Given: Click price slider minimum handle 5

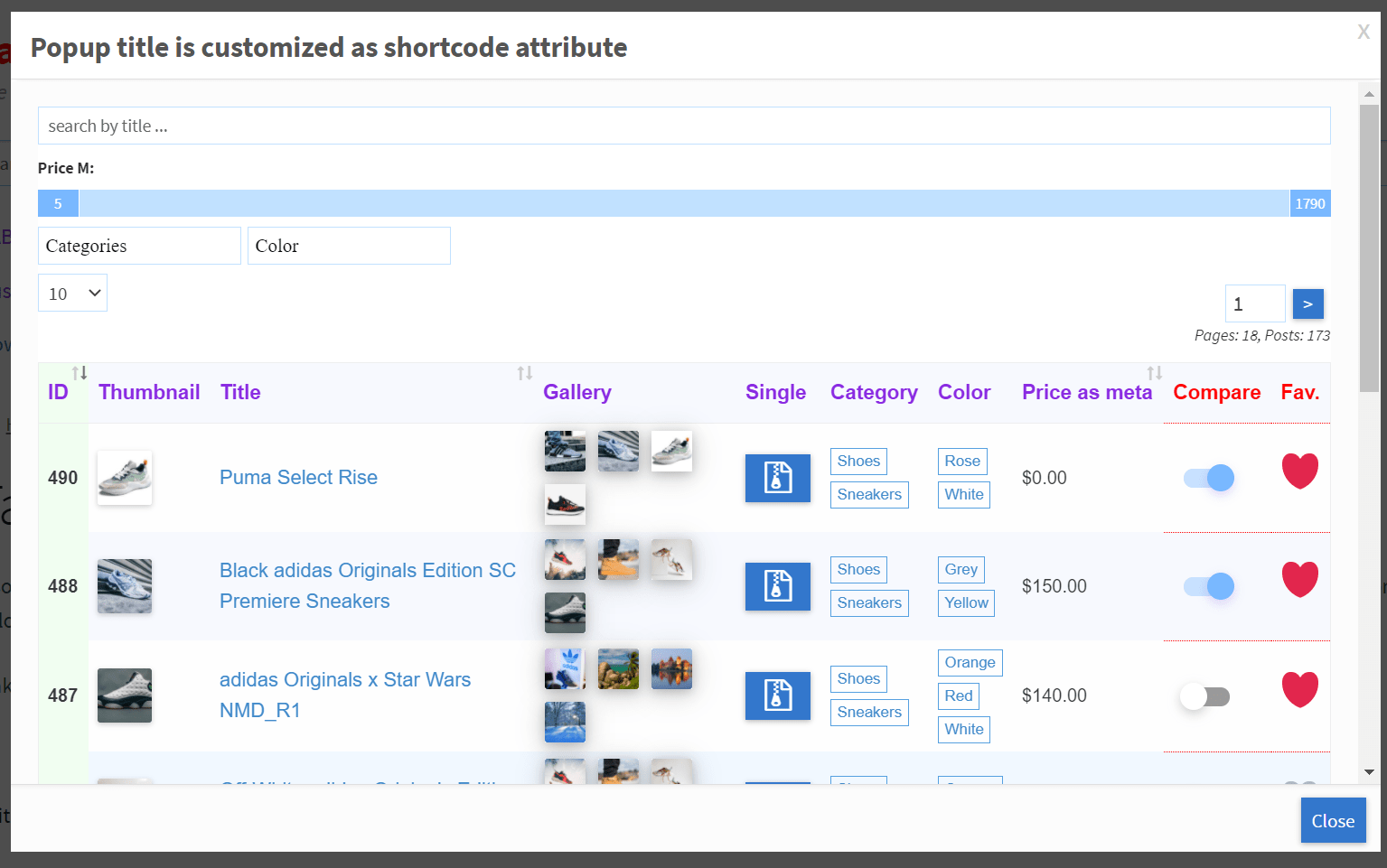Looking at the screenshot, I should pos(58,203).
